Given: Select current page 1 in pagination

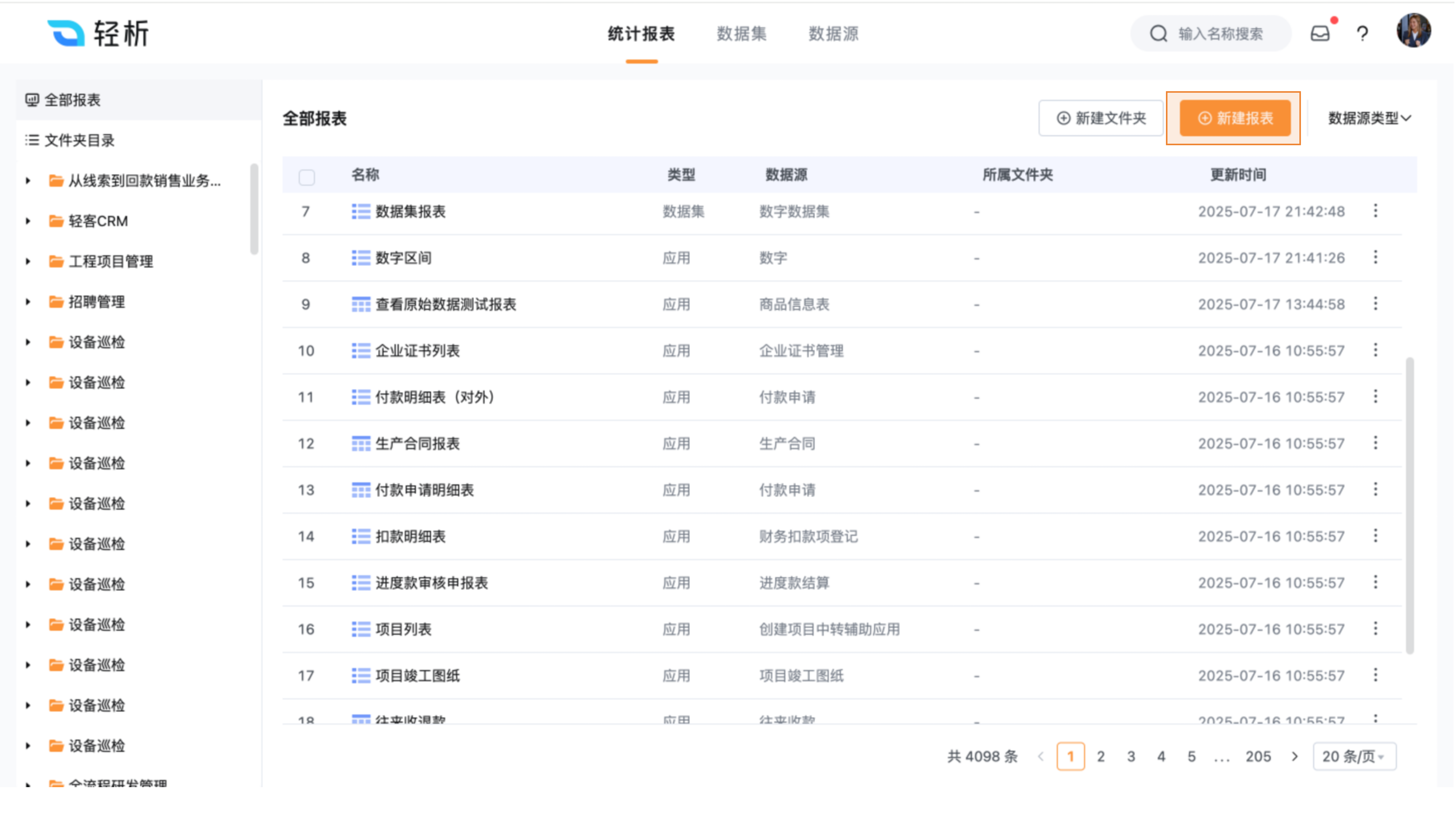Looking at the screenshot, I should point(1071,756).
